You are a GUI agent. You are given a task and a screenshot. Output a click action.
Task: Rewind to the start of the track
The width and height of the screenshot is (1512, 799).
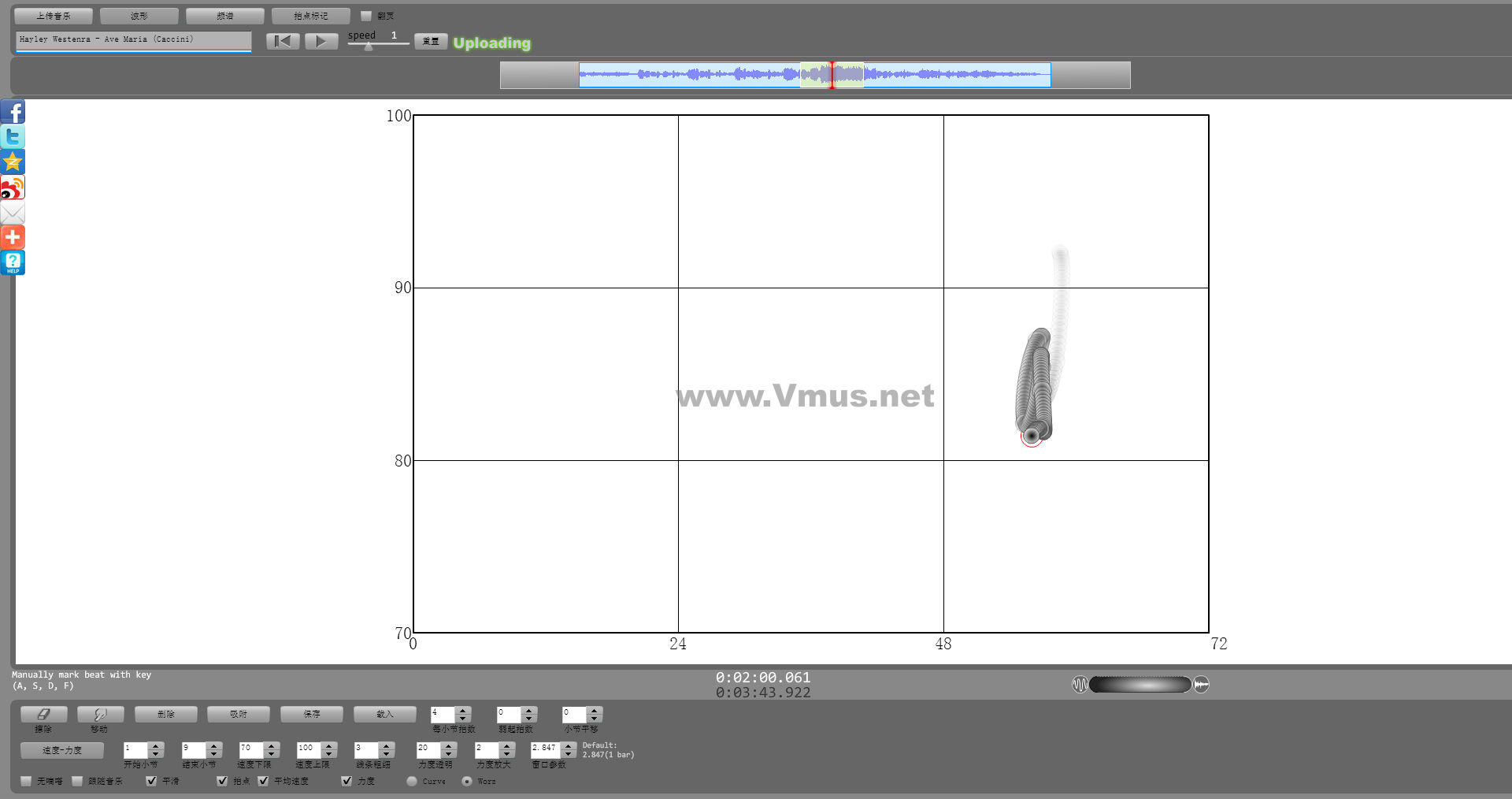[283, 41]
